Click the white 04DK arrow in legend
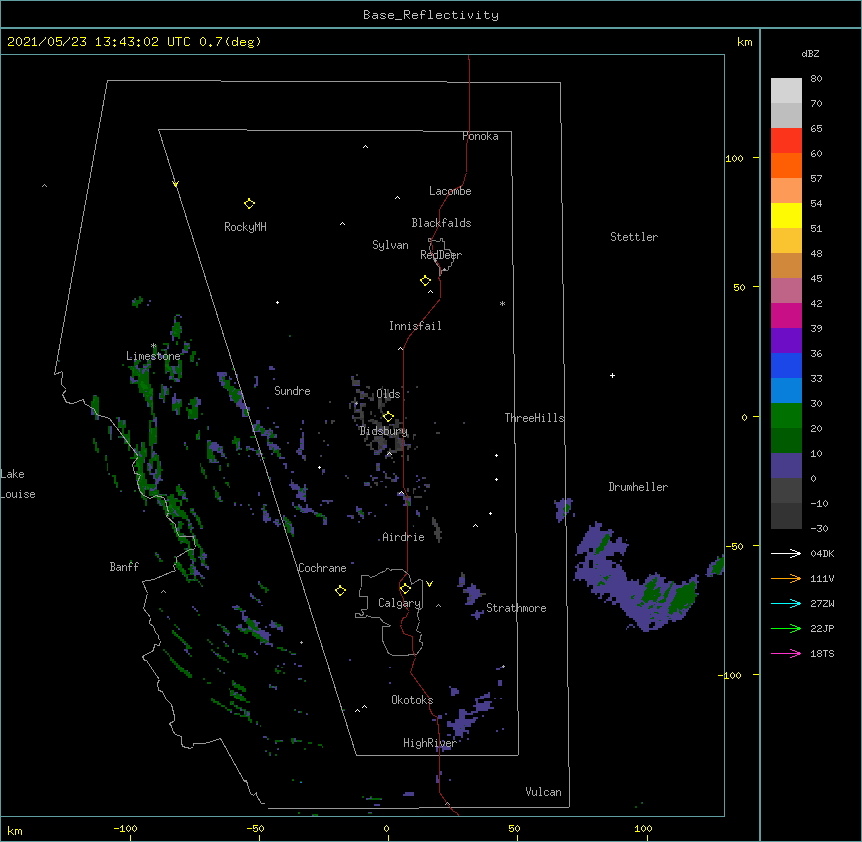The width and height of the screenshot is (862, 842). [786, 553]
